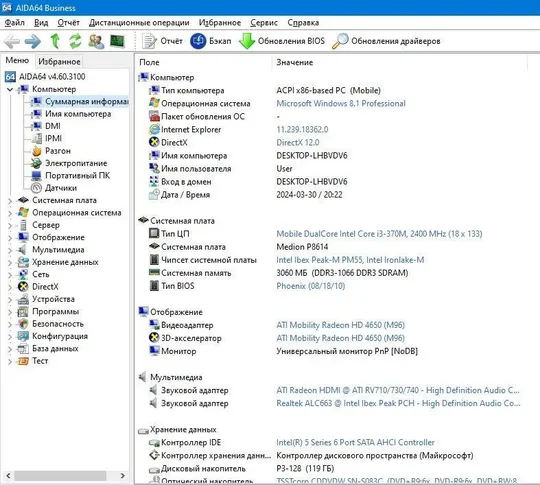Click the Программы icon in tree
540x485 pixels.
[x=23, y=312]
